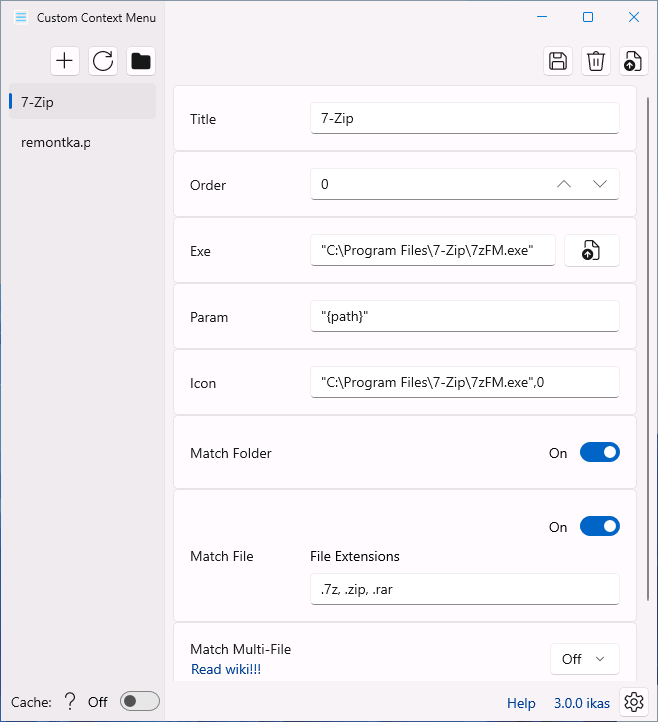Click the Title input field
The height and width of the screenshot is (722, 658).
465,118
